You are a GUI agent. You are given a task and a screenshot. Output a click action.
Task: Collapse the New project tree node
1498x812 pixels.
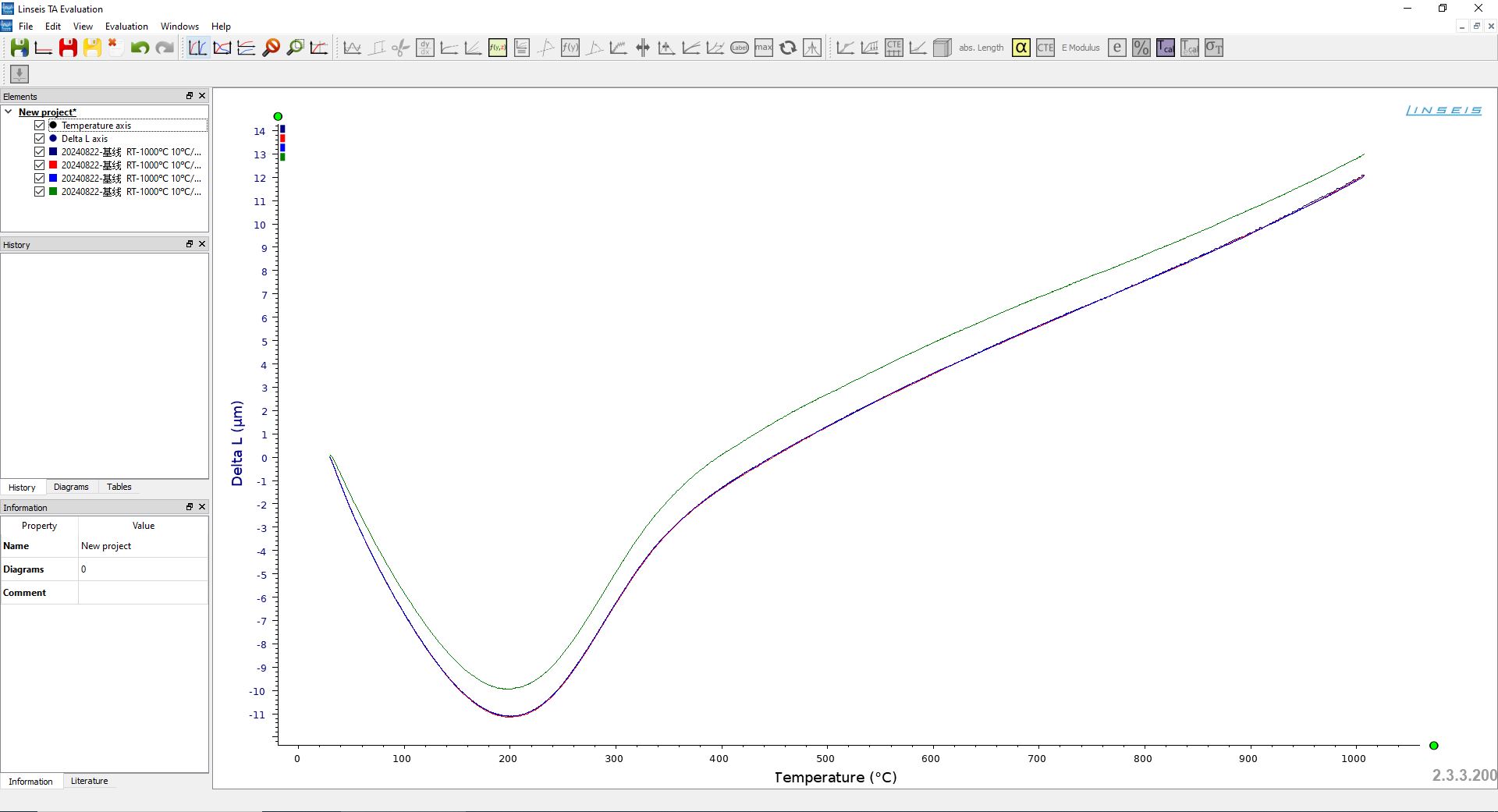[9, 112]
